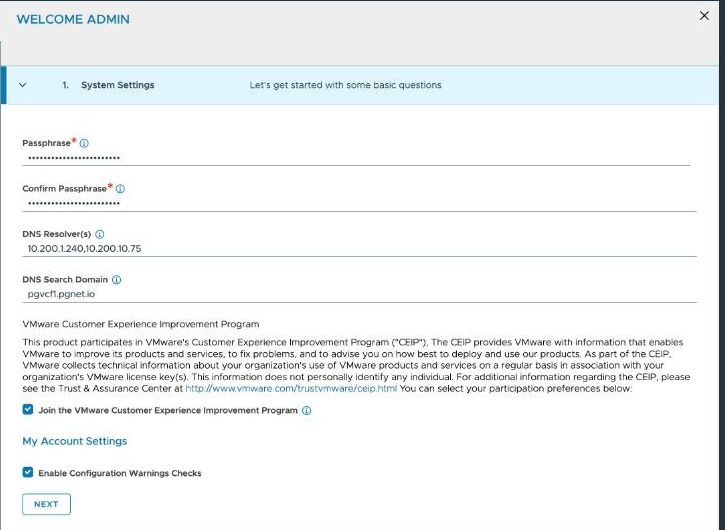The height and width of the screenshot is (530, 725).
Task: Focus the Confirm Passphrase input field
Action: (x=359, y=203)
